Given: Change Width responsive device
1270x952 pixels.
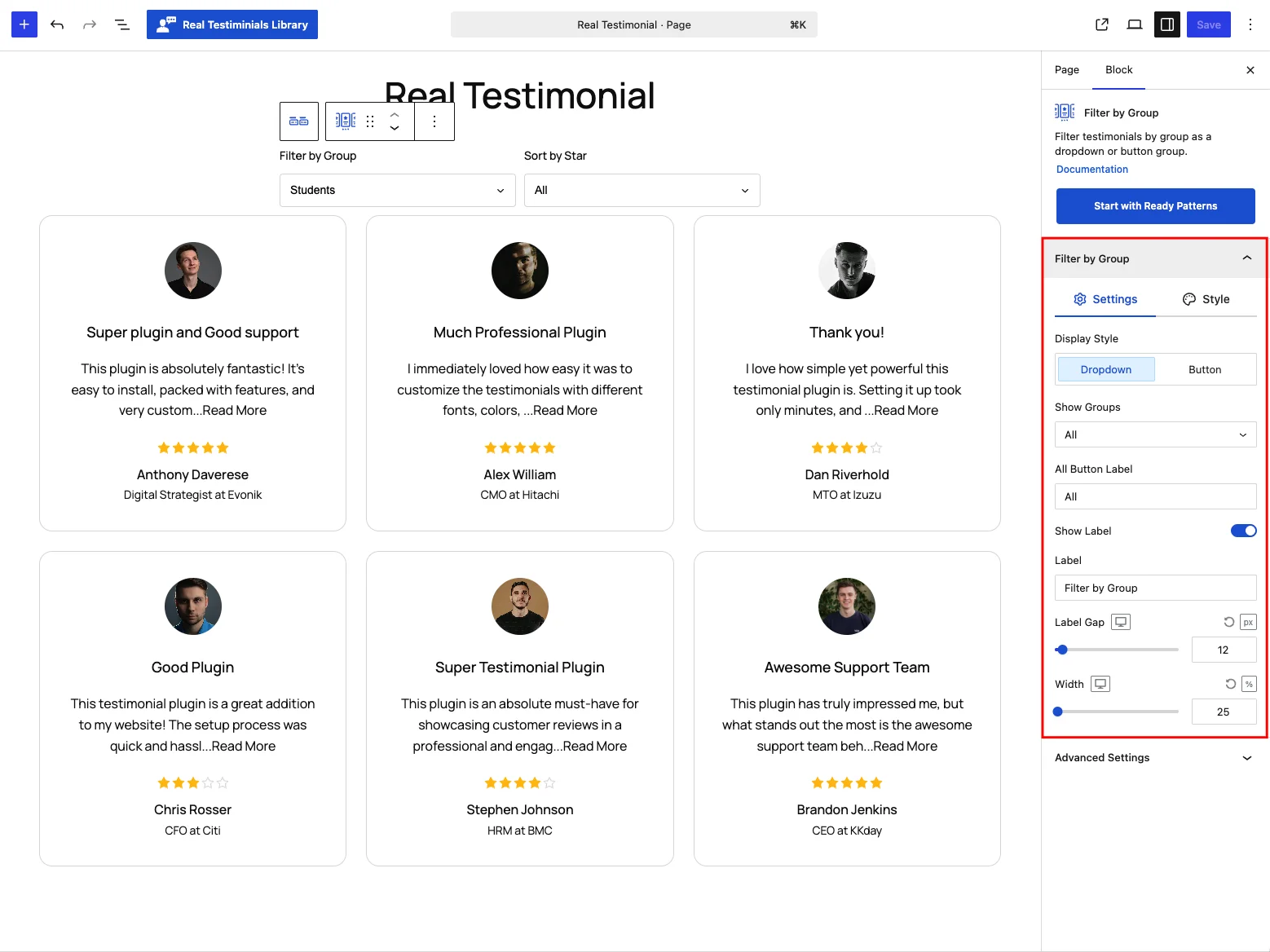Looking at the screenshot, I should coord(1101,684).
